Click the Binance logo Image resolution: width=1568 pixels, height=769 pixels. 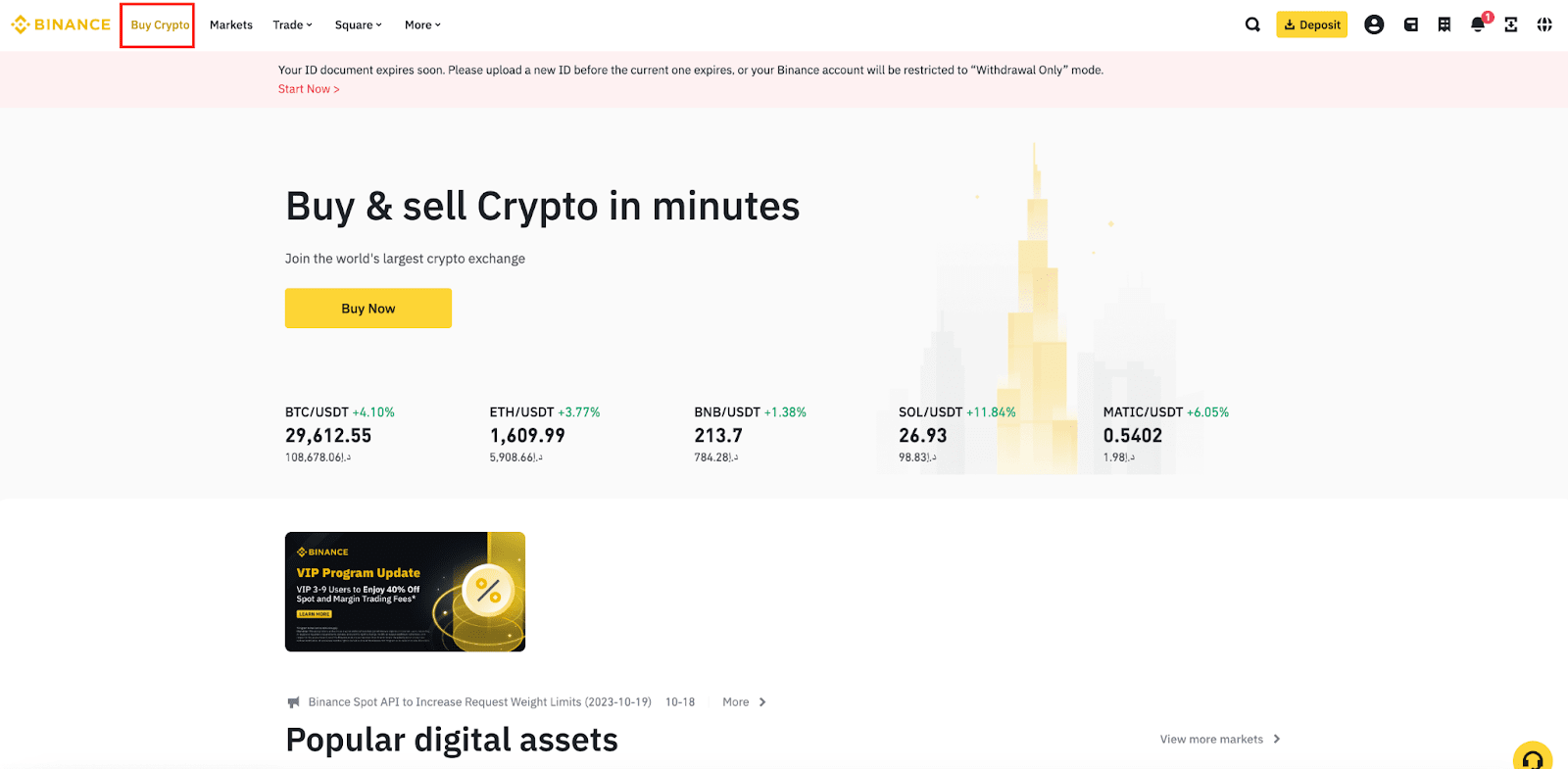(x=60, y=24)
